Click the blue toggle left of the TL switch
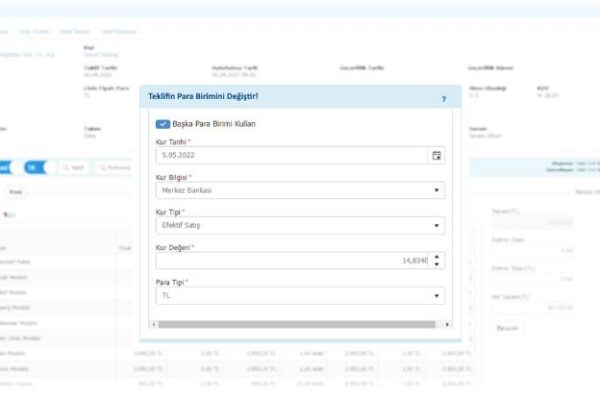Screen dimensions: 600x400 pyautogui.click(x=8, y=167)
